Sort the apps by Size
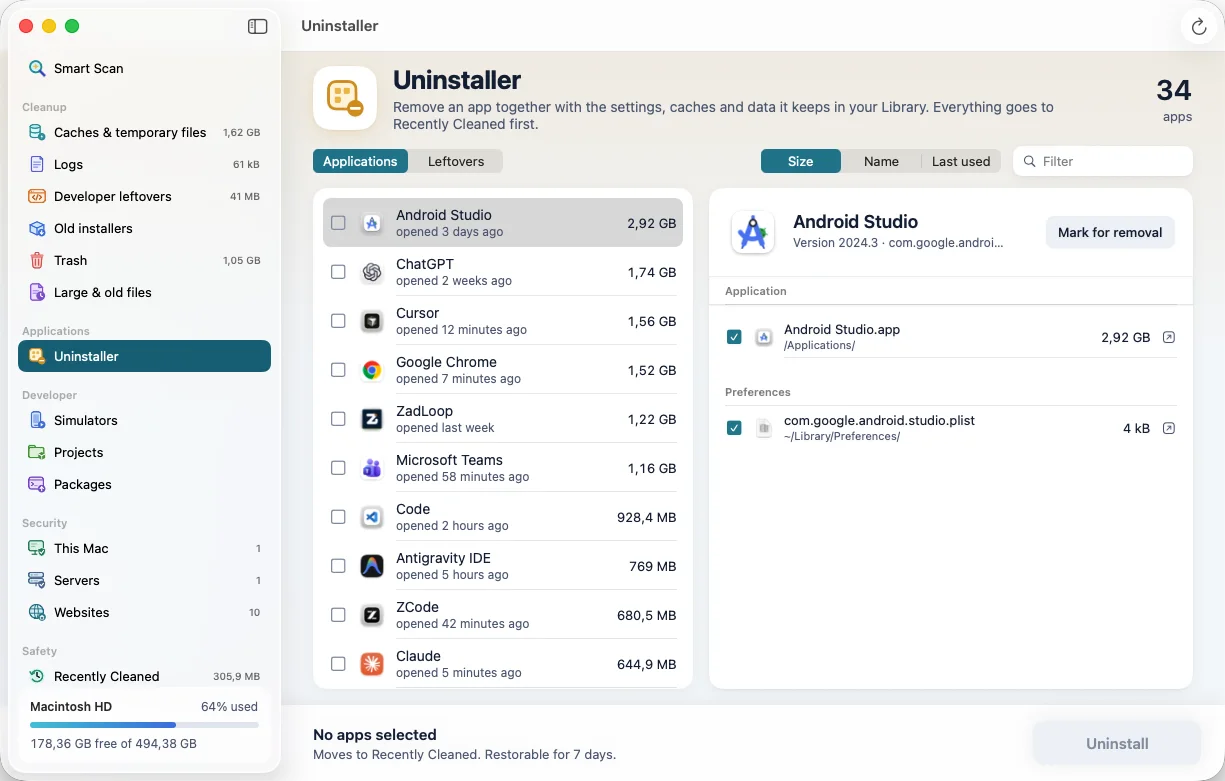Screen dimensions: 1225x781 tap(801, 161)
